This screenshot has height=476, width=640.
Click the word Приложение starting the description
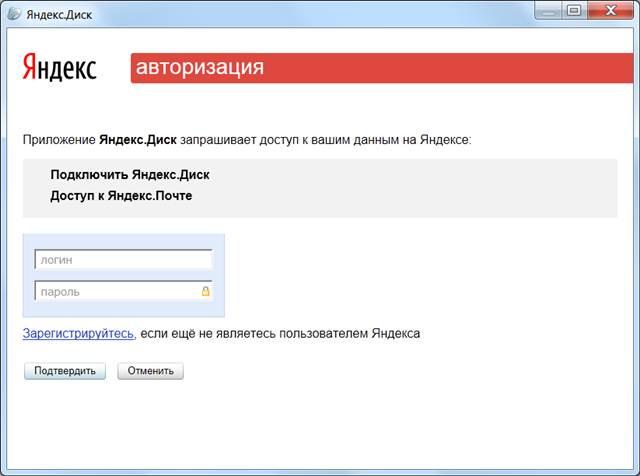pos(59,140)
